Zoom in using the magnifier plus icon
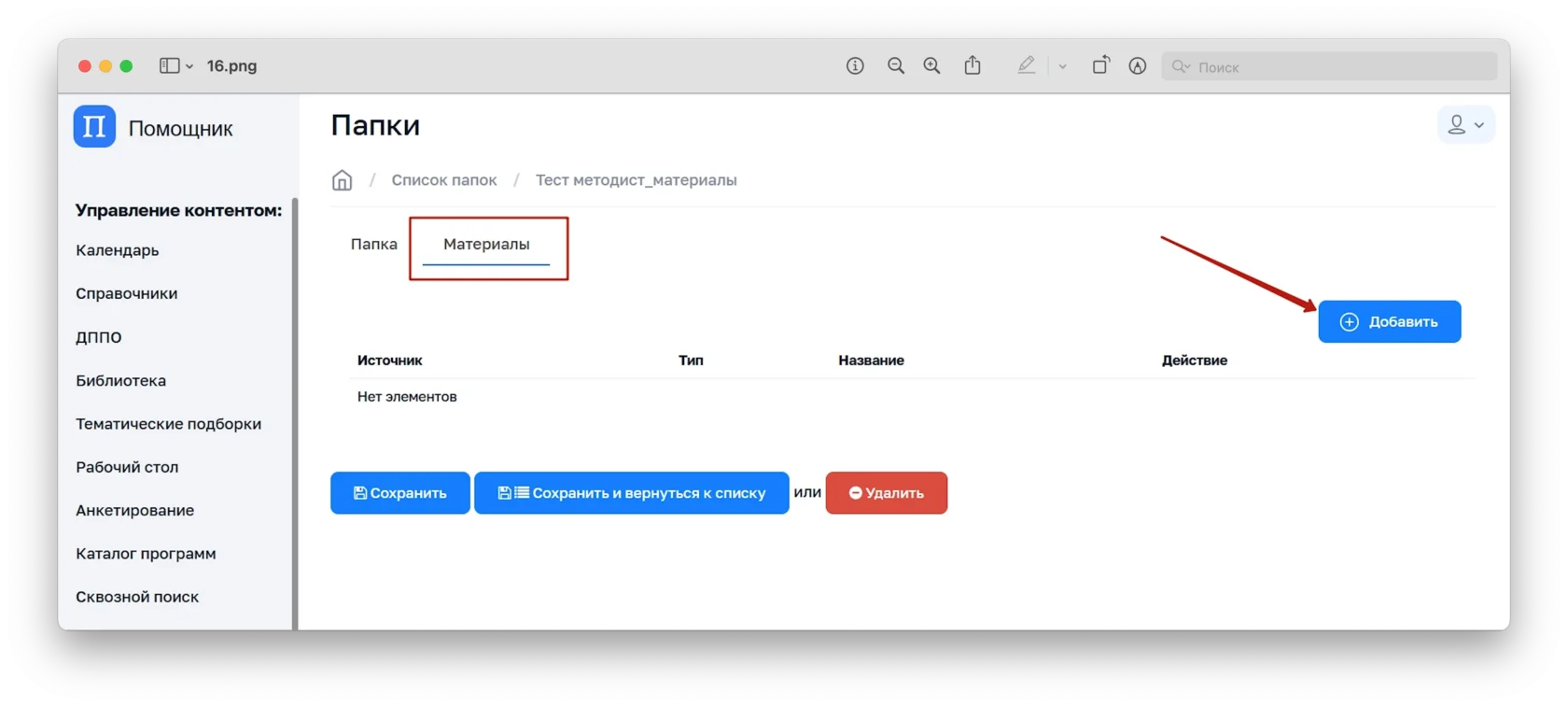This screenshot has width=1568, height=707. point(931,65)
